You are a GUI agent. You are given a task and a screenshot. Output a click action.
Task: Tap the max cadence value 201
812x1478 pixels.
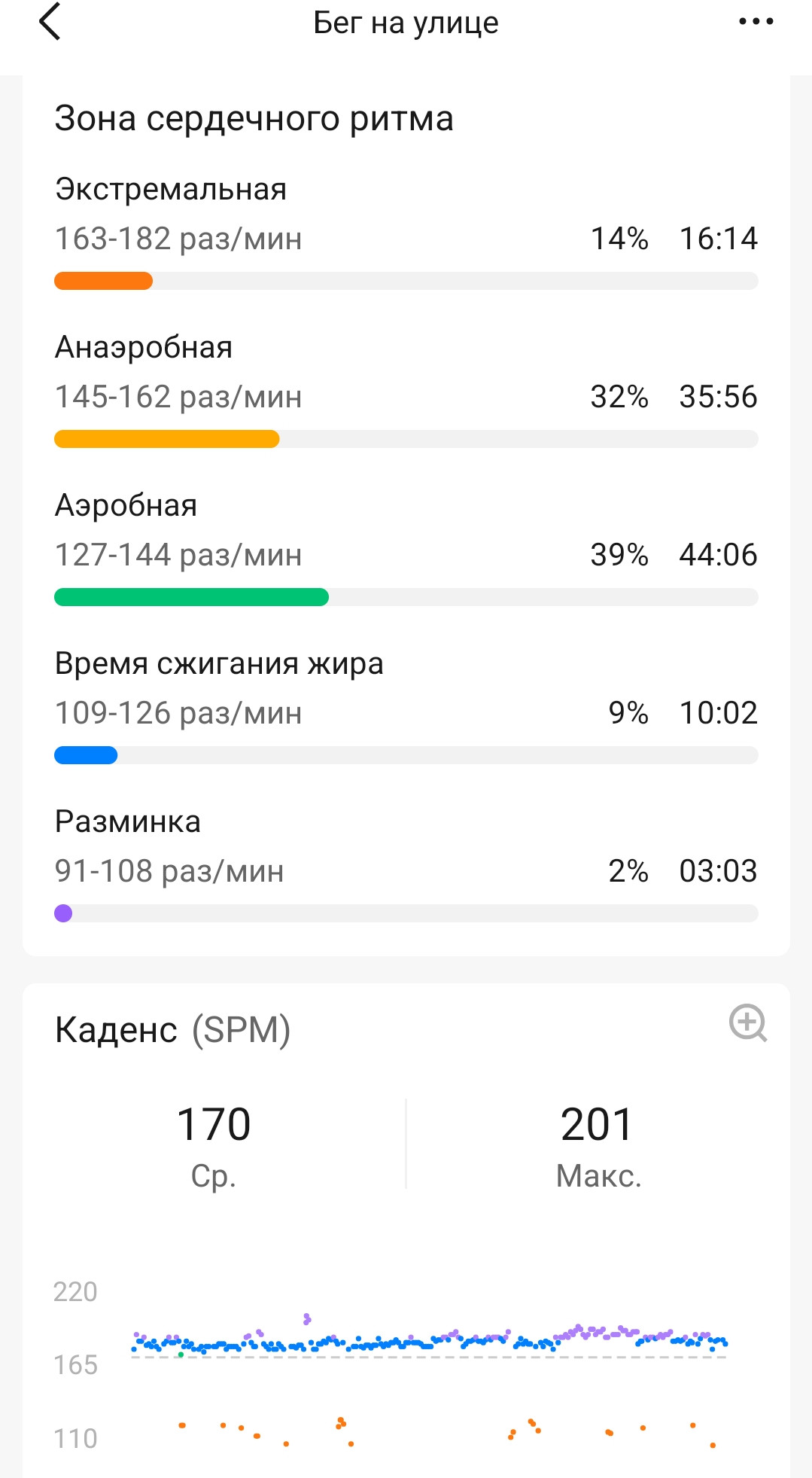597,1124
